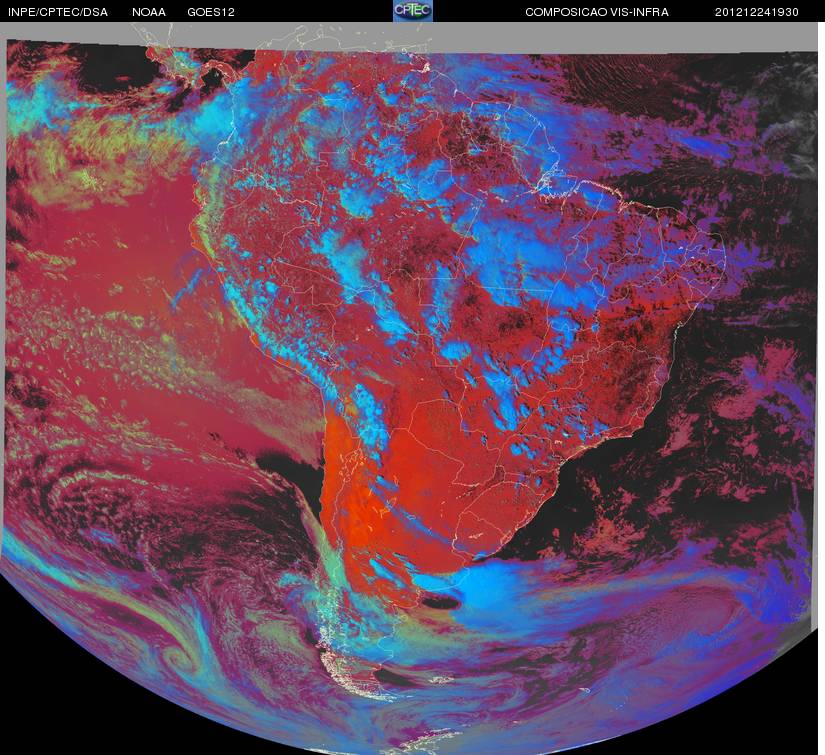Click the GOES12 satellite label
This screenshot has width=825, height=755.
pos(211,12)
